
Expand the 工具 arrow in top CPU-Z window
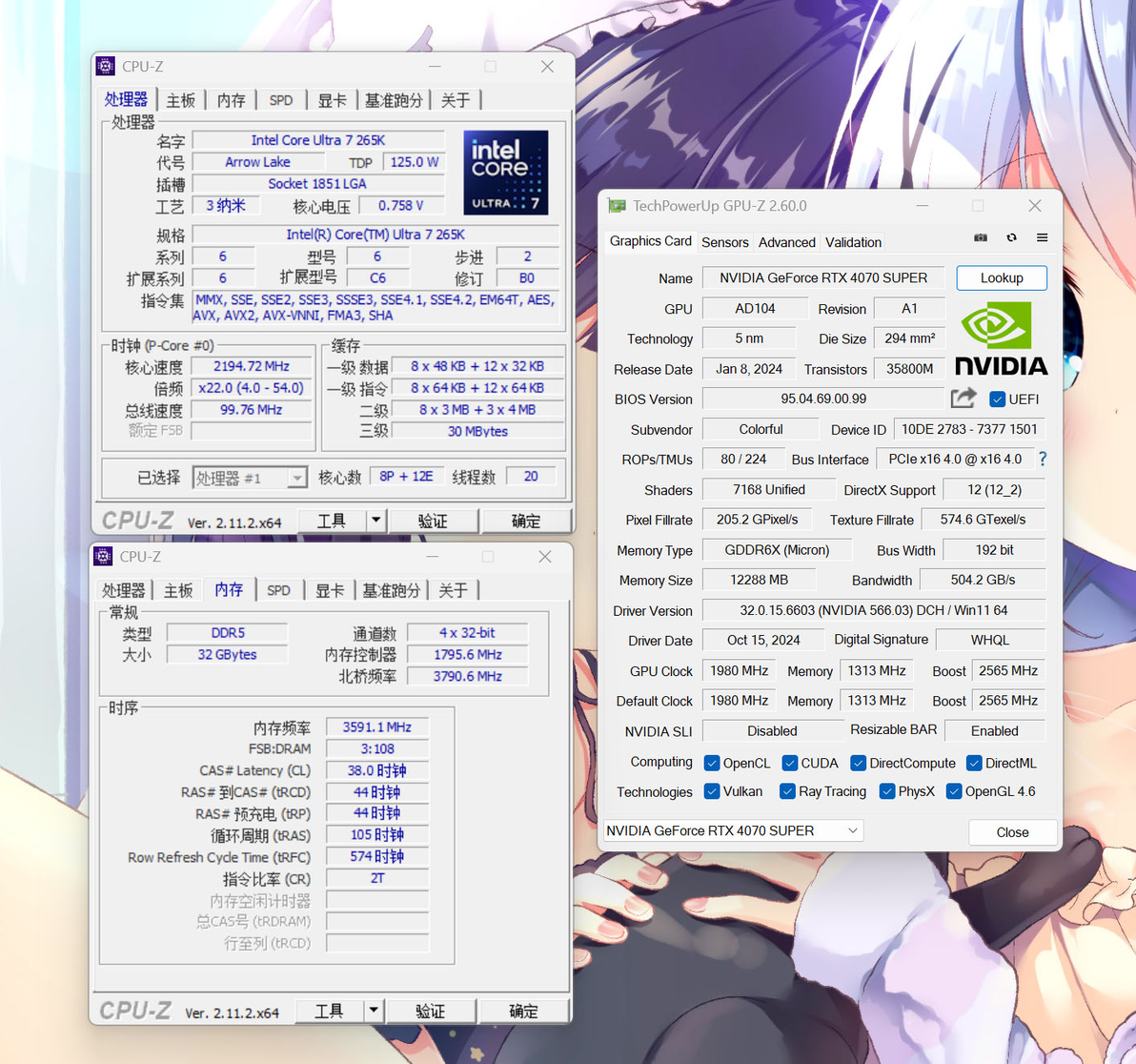point(375,521)
